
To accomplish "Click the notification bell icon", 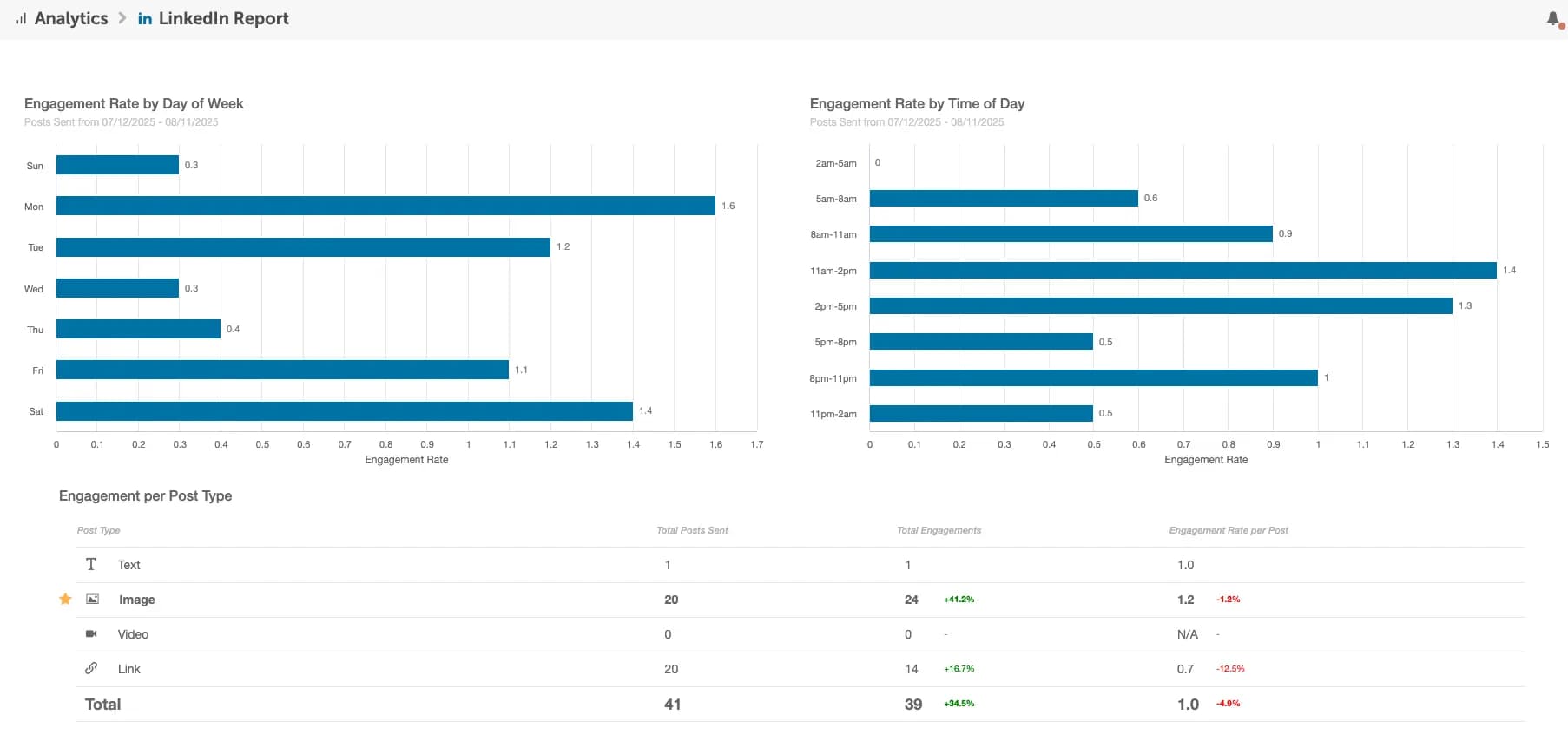I will (1553, 18).
